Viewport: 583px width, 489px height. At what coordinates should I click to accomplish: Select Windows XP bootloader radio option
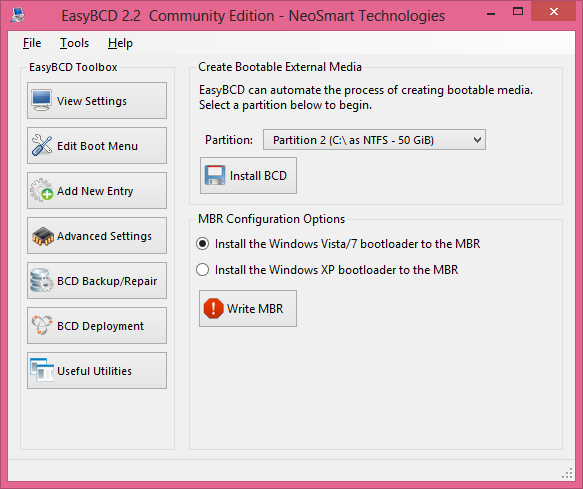[203, 270]
